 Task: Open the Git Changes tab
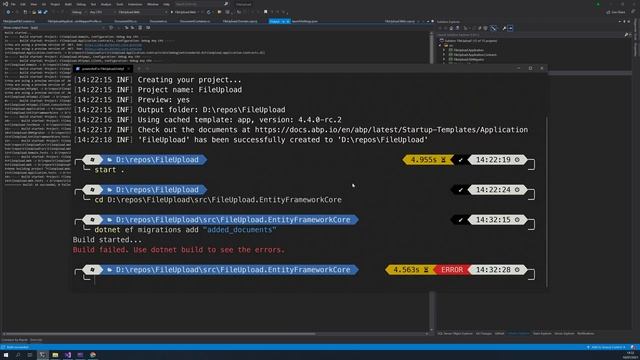click(484, 333)
